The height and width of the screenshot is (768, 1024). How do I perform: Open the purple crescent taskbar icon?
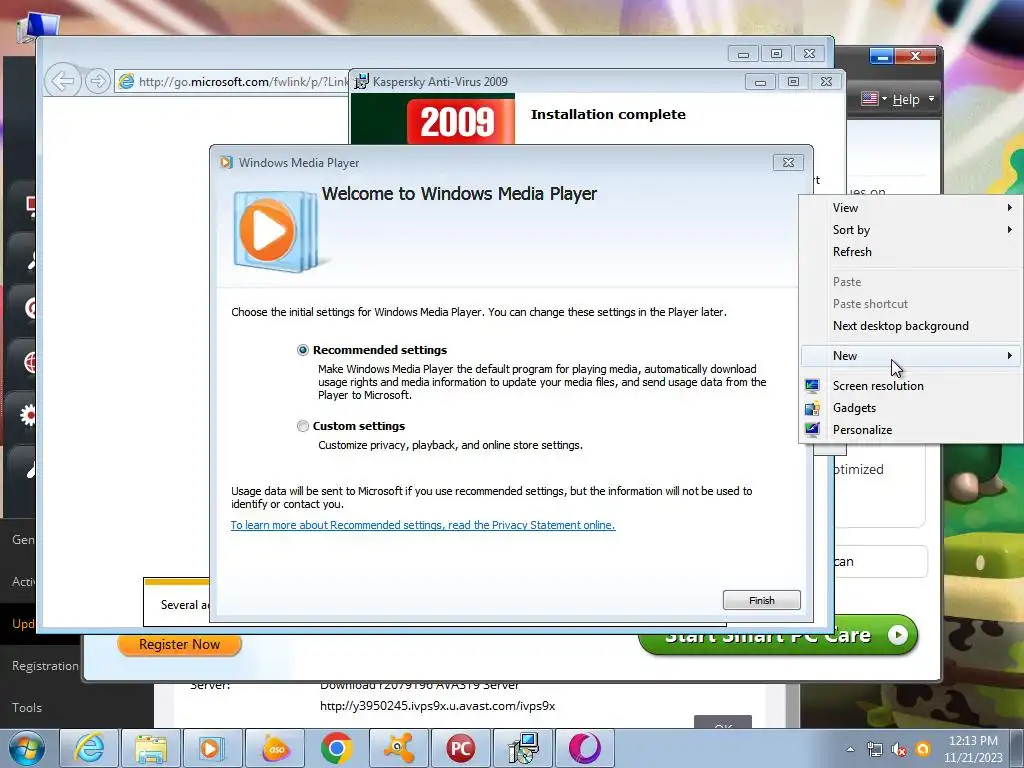click(x=584, y=748)
